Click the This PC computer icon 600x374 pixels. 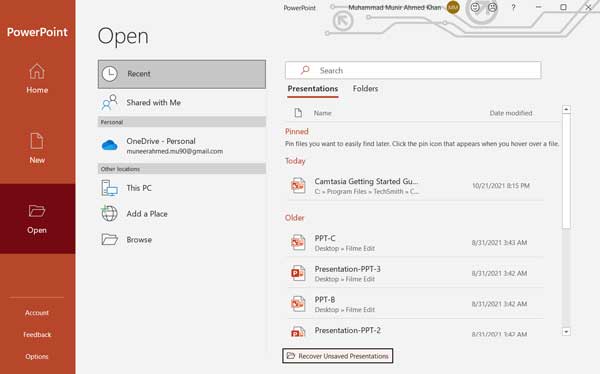point(109,188)
